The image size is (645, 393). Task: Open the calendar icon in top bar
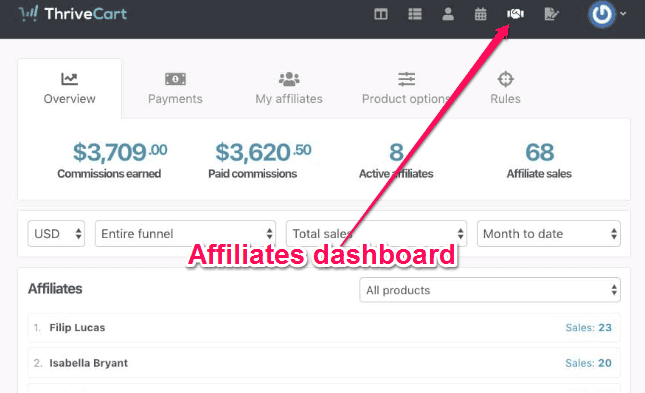tap(480, 14)
